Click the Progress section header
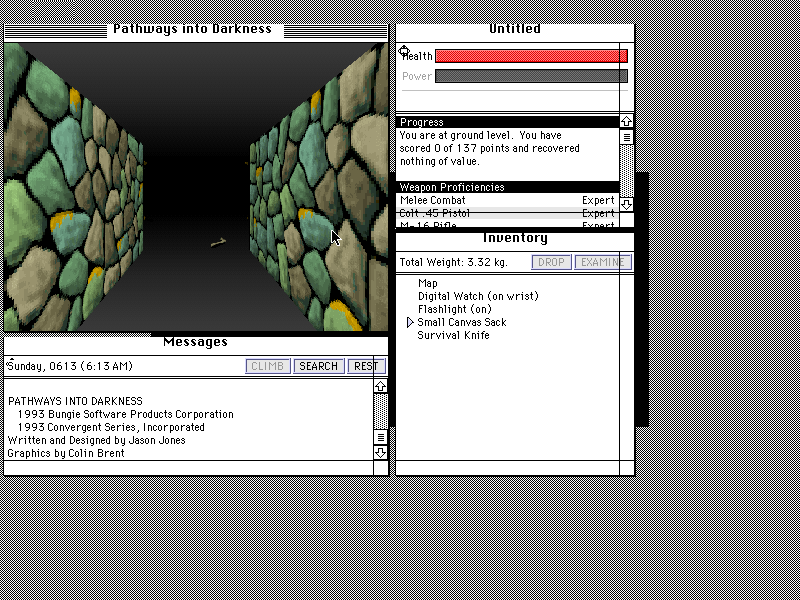 point(508,122)
